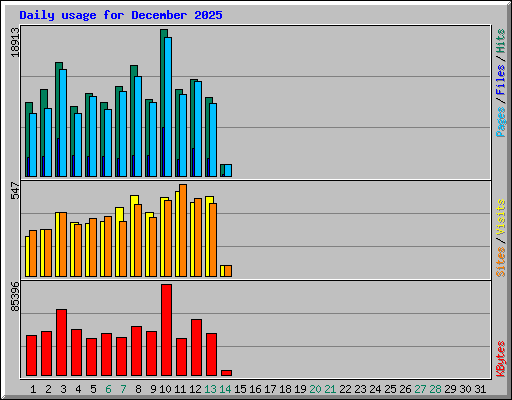
Task: Click the cyan files bar for day 12
Action: [x=198, y=129]
